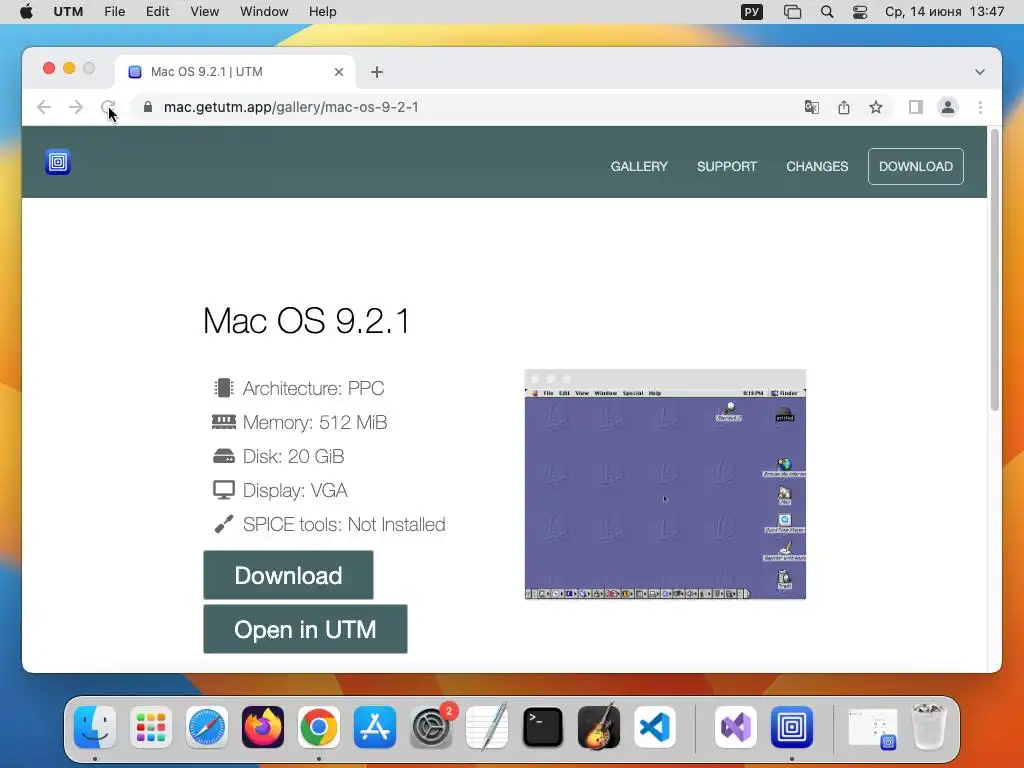This screenshot has height=768, width=1024.
Task: Open the Apple menu
Action: pyautogui.click(x=26, y=12)
